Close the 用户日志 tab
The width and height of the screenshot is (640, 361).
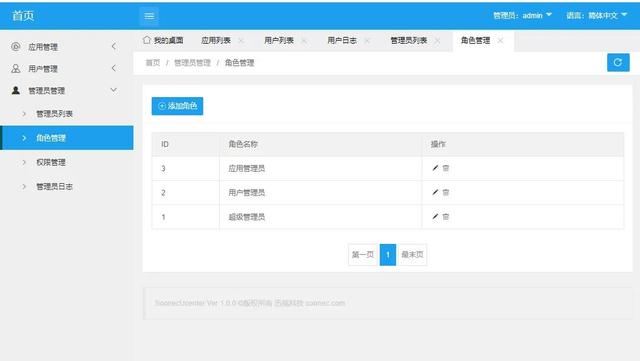[x=367, y=40]
